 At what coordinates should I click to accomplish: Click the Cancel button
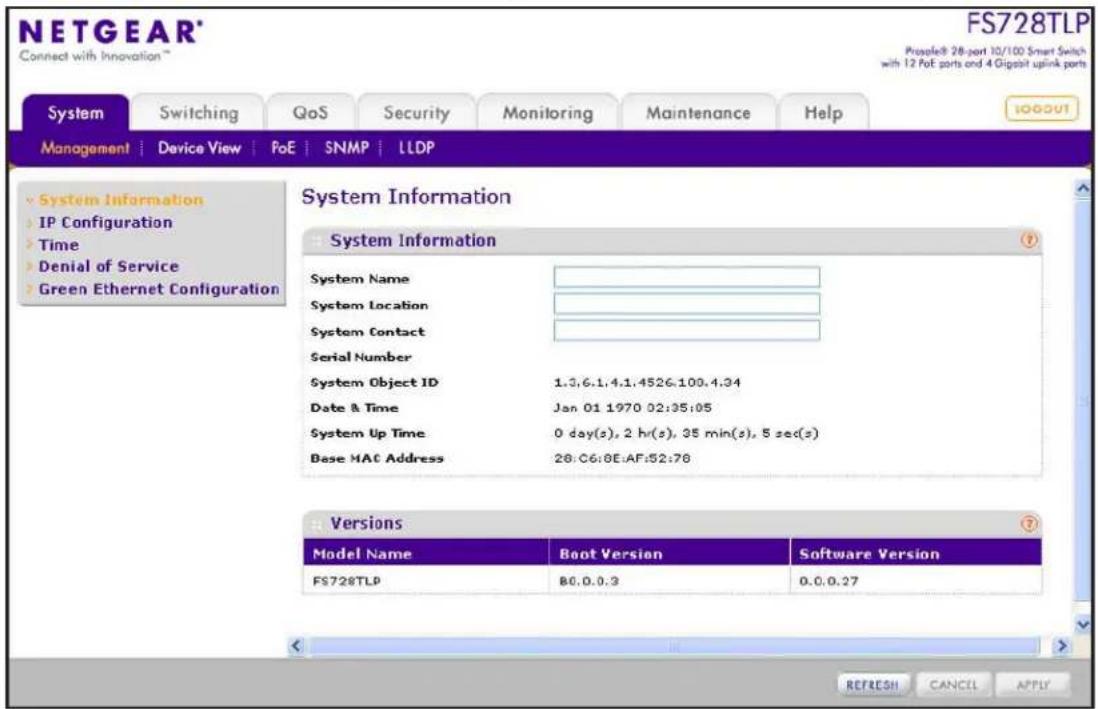point(952,684)
